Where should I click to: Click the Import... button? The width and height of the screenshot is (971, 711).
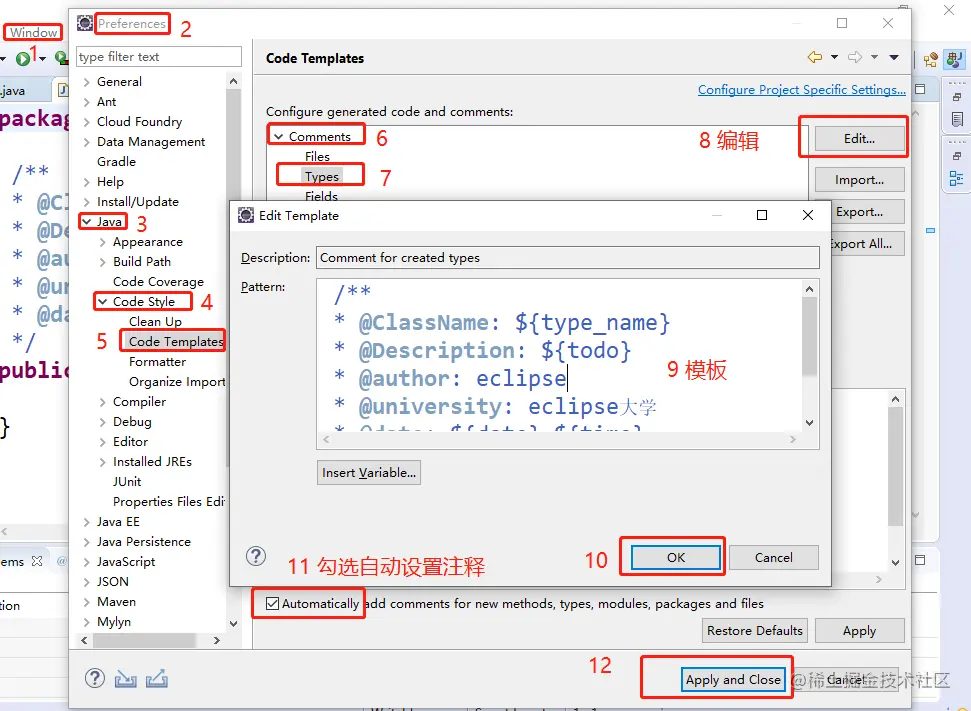[860, 180]
